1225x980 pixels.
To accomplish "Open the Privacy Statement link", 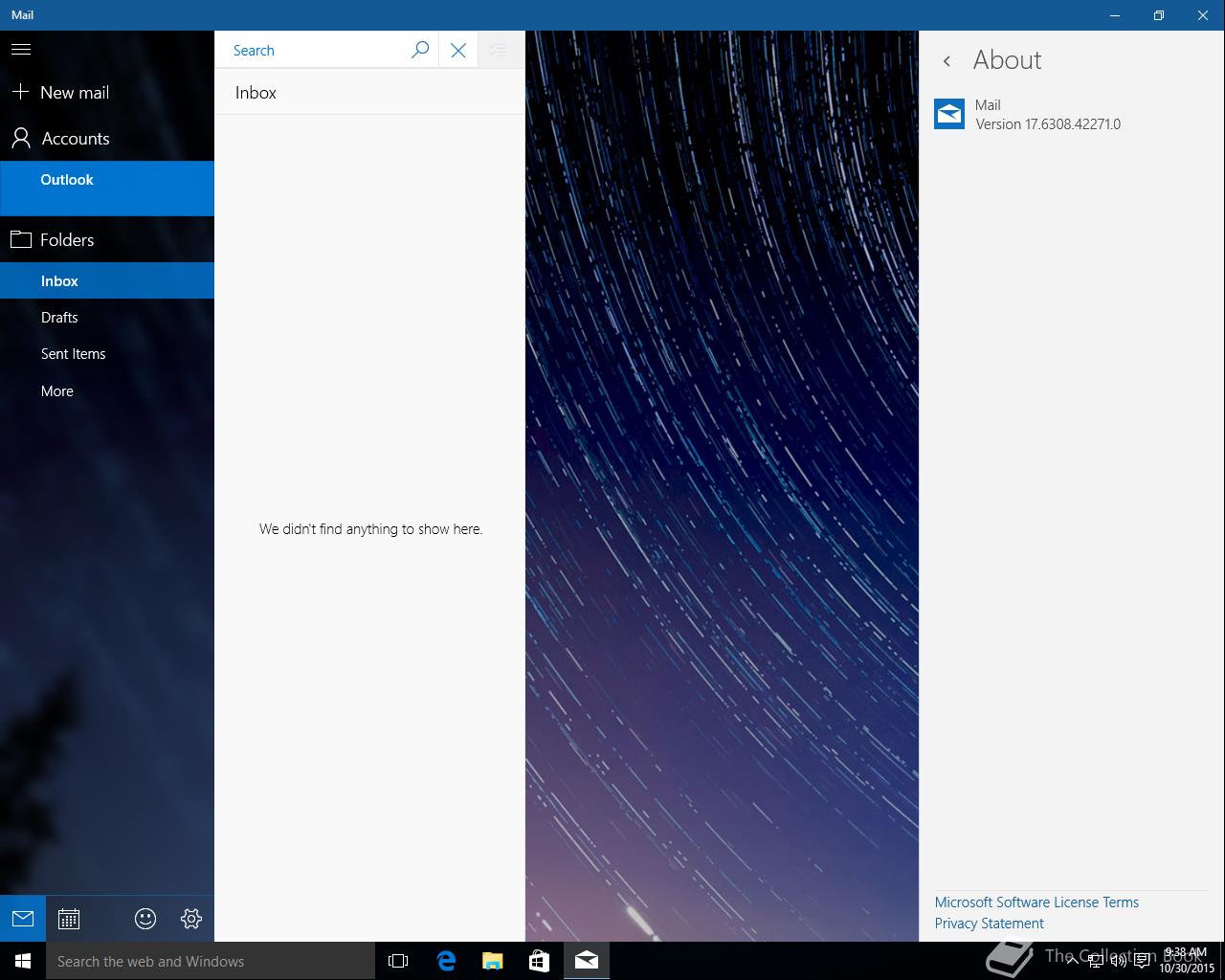I will (990, 924).
